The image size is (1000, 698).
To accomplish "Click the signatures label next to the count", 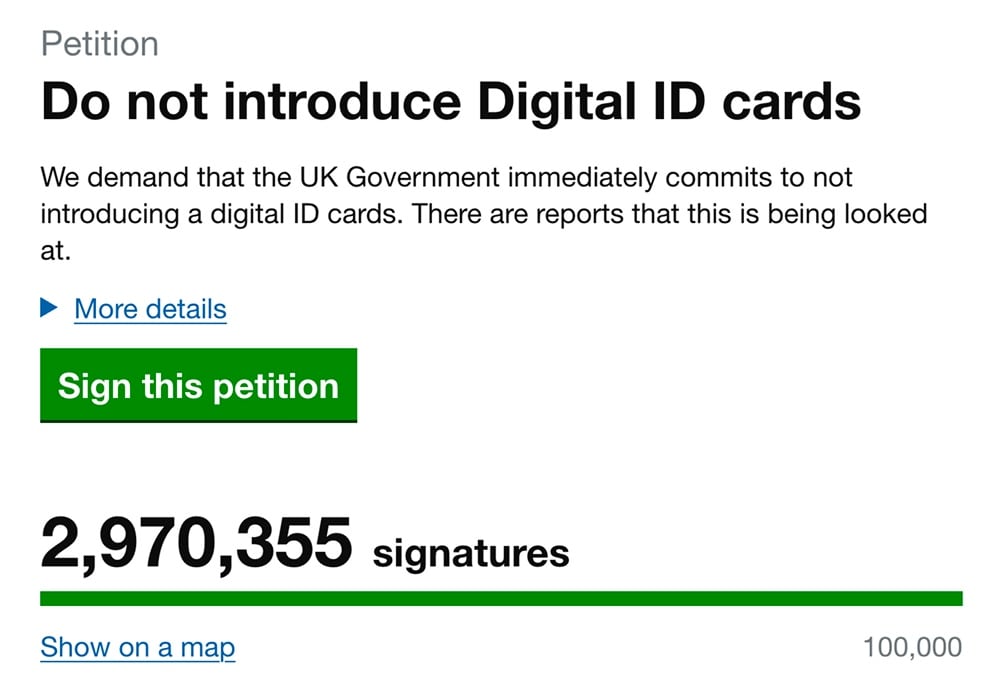I will [469, 550].
